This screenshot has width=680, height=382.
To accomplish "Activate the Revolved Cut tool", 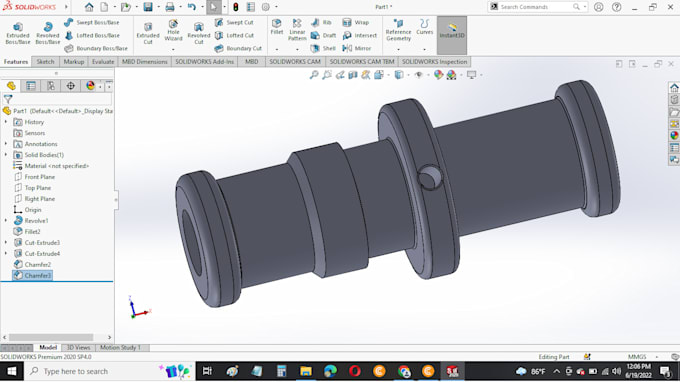I will click(x=199, y=33).
